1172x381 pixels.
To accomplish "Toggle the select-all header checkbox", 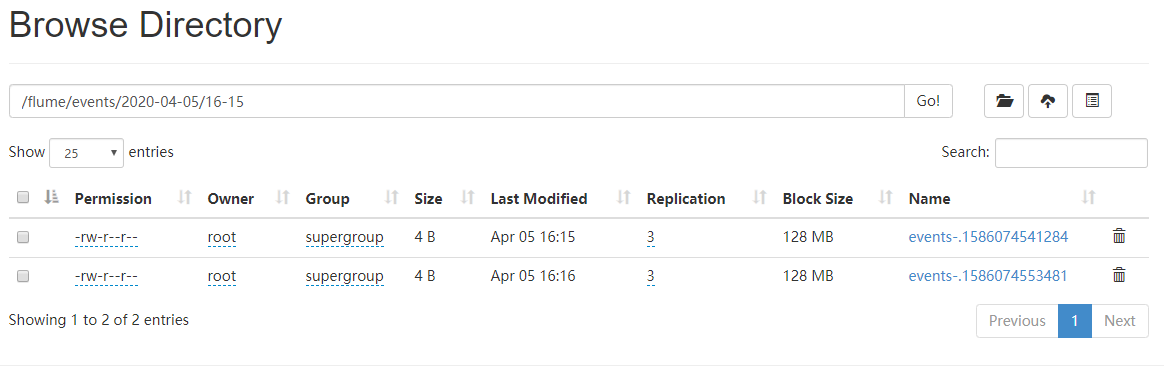I will [23, 198].
